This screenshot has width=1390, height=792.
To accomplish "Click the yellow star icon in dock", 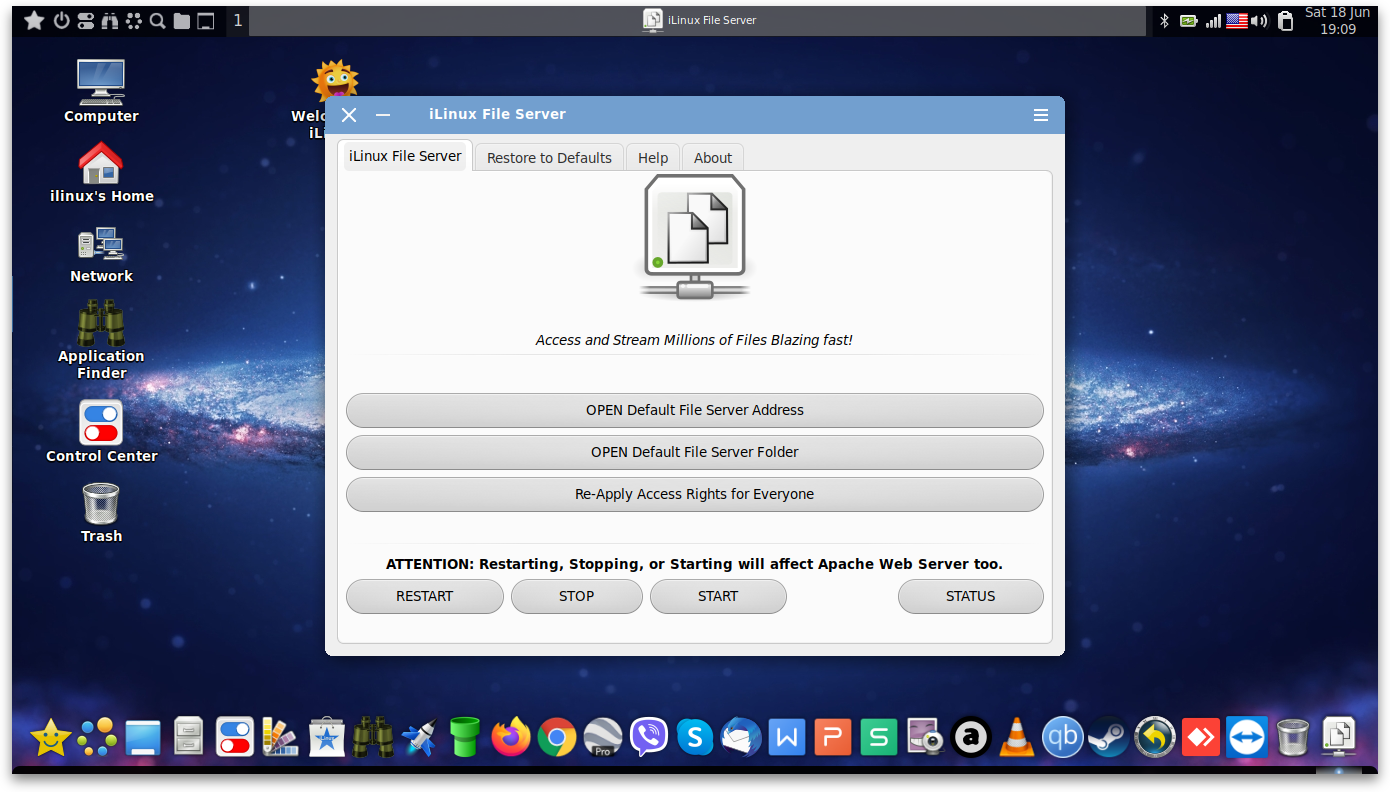I will click(x=50, y=739).
